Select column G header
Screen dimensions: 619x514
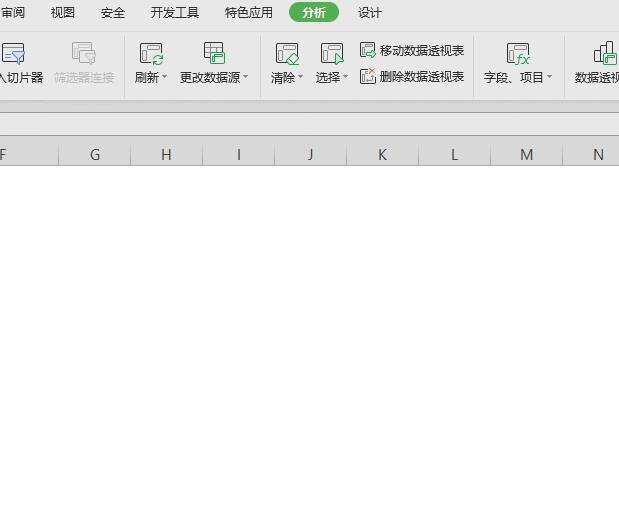click(x=95, y=154)
